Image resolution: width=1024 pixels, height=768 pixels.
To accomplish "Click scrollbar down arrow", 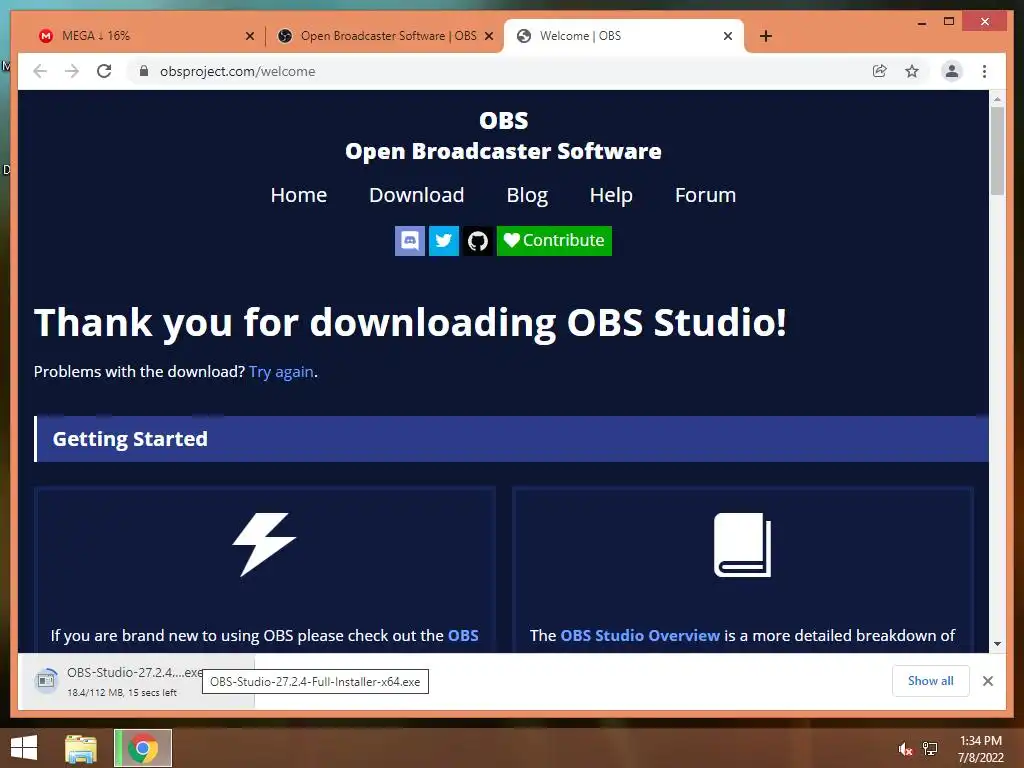I will point(997,644).
